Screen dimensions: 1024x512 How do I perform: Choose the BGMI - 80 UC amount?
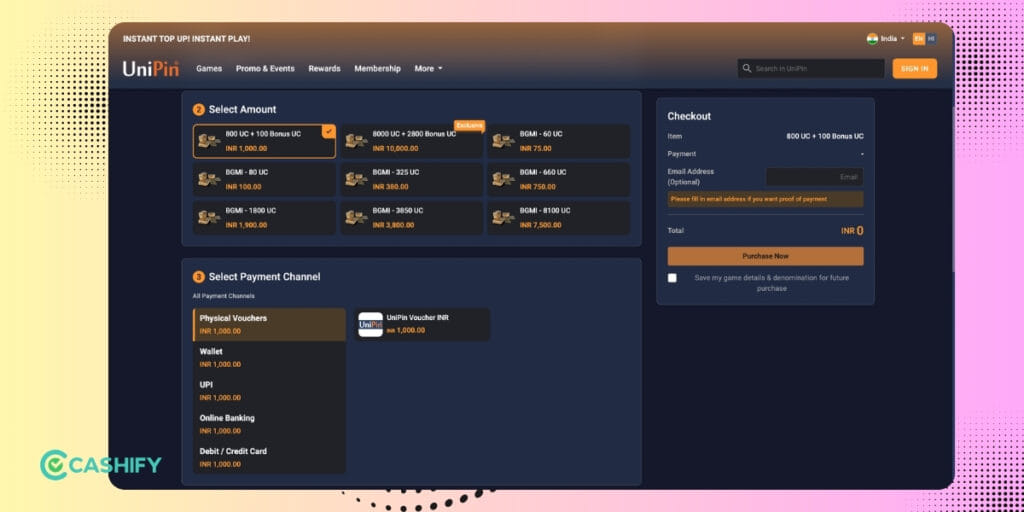click(x=264, y=180)
